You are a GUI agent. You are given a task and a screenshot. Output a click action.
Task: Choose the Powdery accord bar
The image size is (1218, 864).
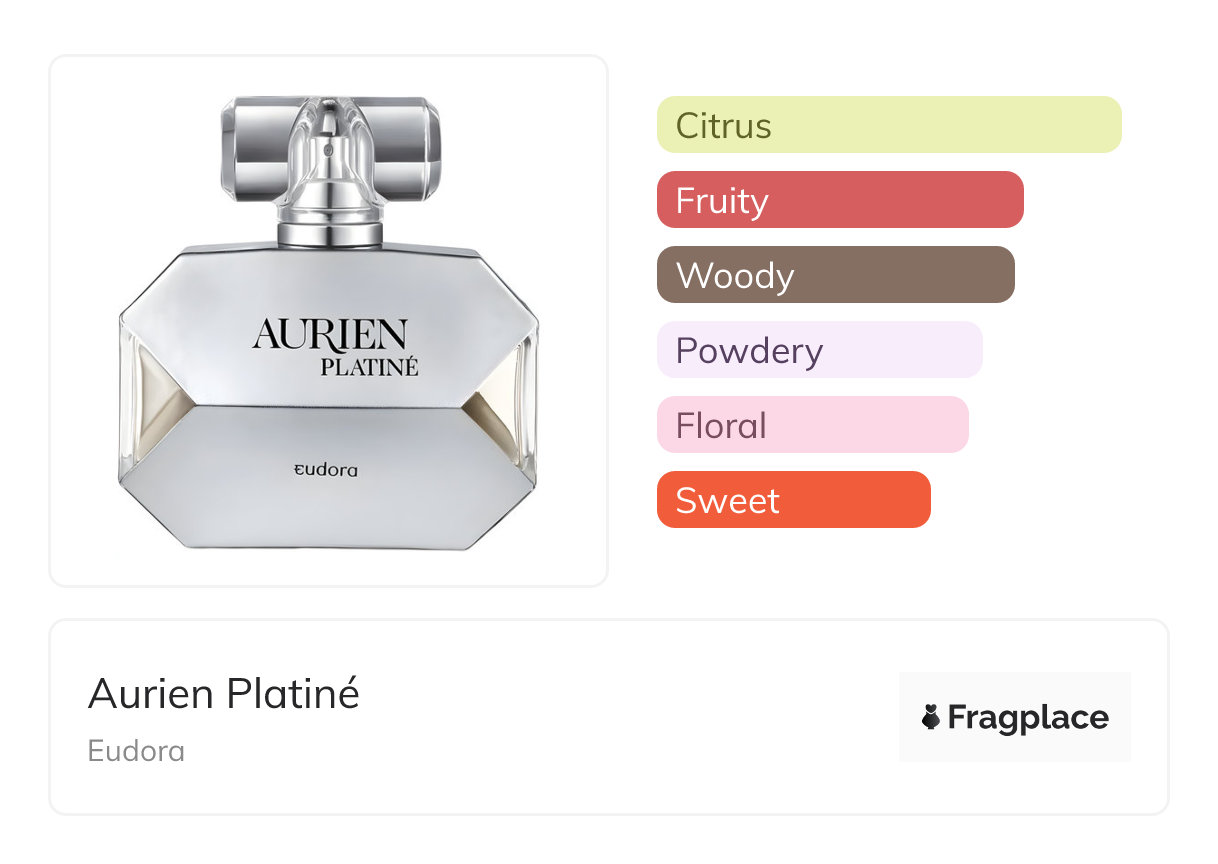point(819,350)
